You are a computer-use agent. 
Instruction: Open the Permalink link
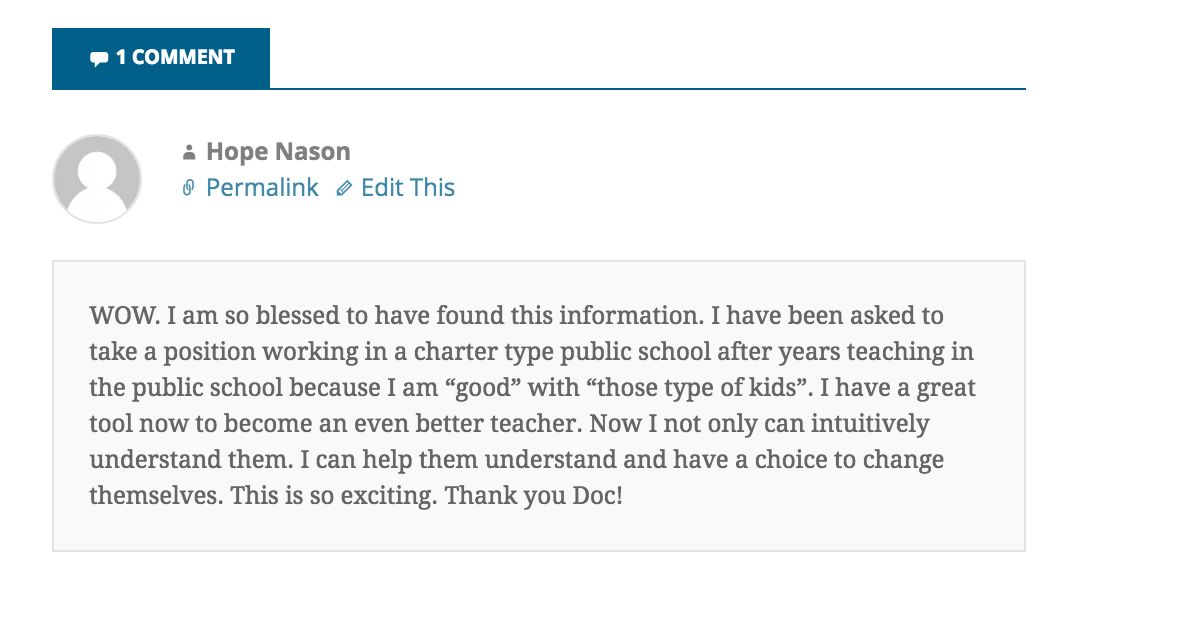click(262, 188)
